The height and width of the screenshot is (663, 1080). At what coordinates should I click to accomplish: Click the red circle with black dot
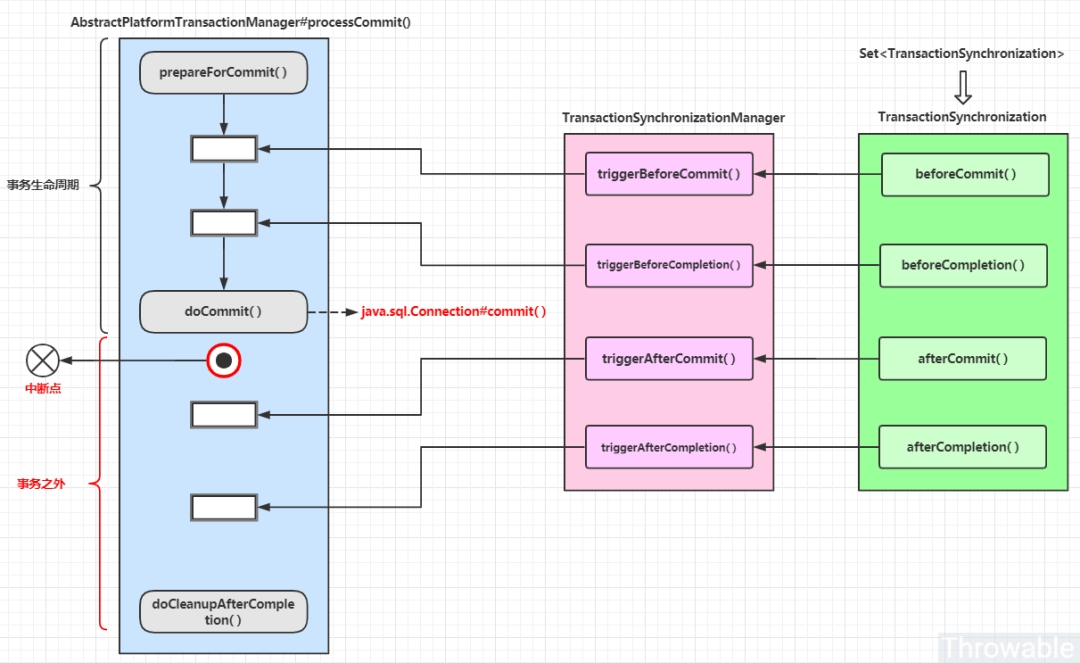(x=224, y=360)
